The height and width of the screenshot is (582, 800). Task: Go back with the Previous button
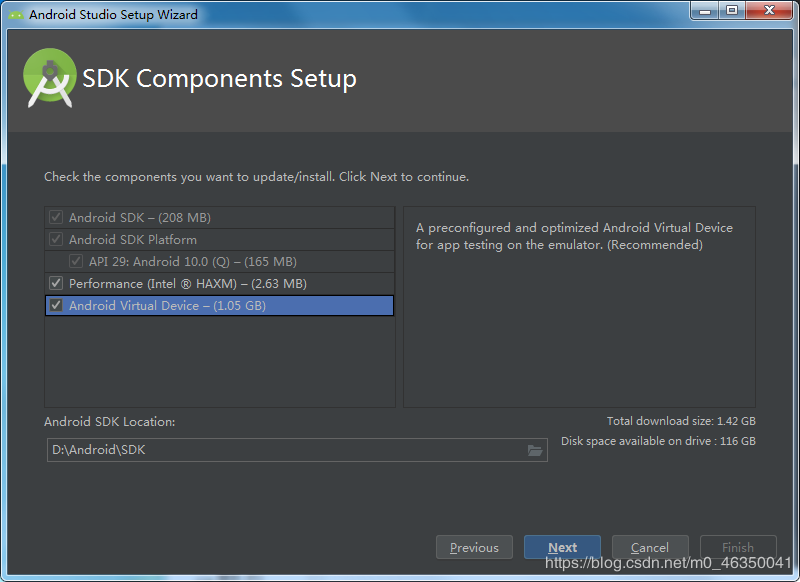click(474, 547)
